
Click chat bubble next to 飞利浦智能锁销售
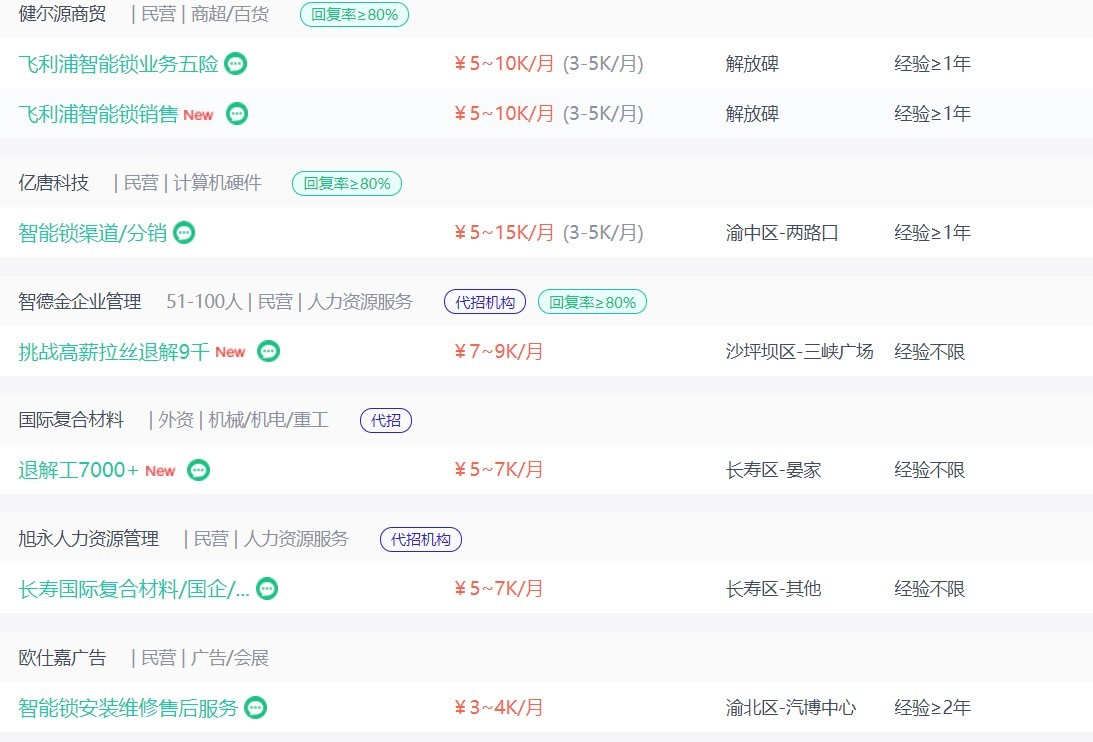(x=237, y=114)
